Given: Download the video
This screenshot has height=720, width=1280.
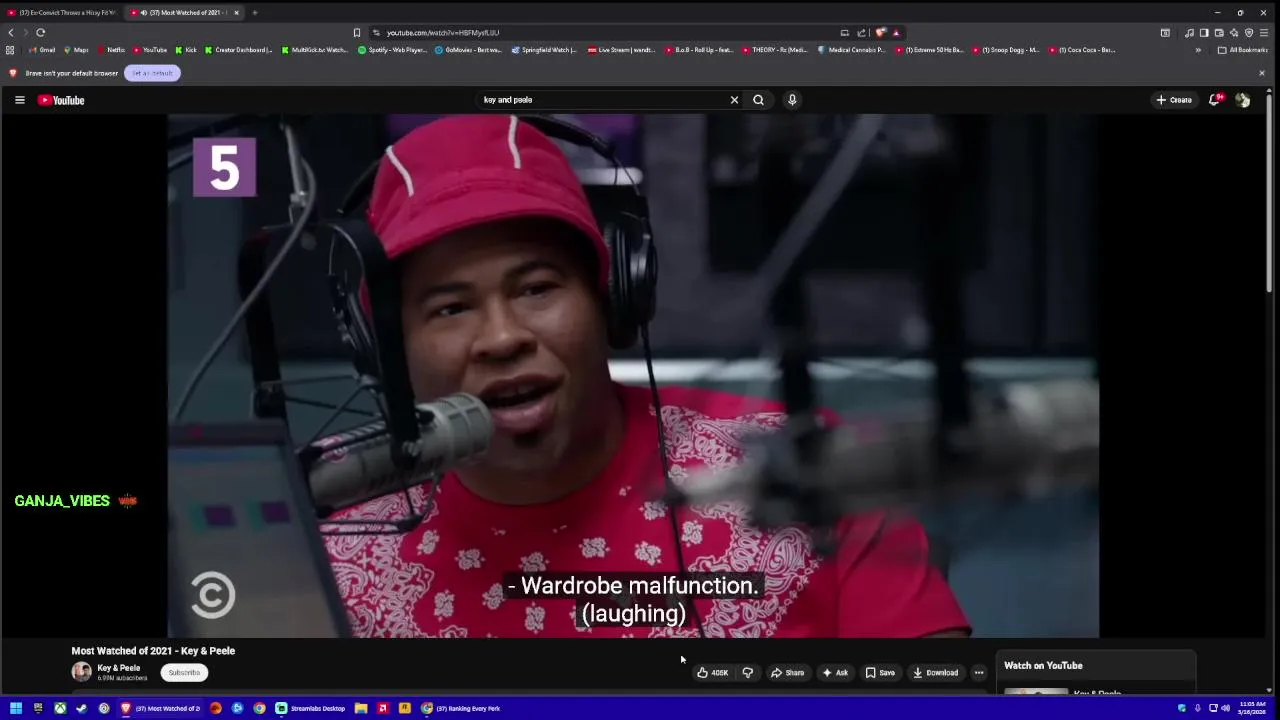Looking at the screenshot, I should (936, 673).
